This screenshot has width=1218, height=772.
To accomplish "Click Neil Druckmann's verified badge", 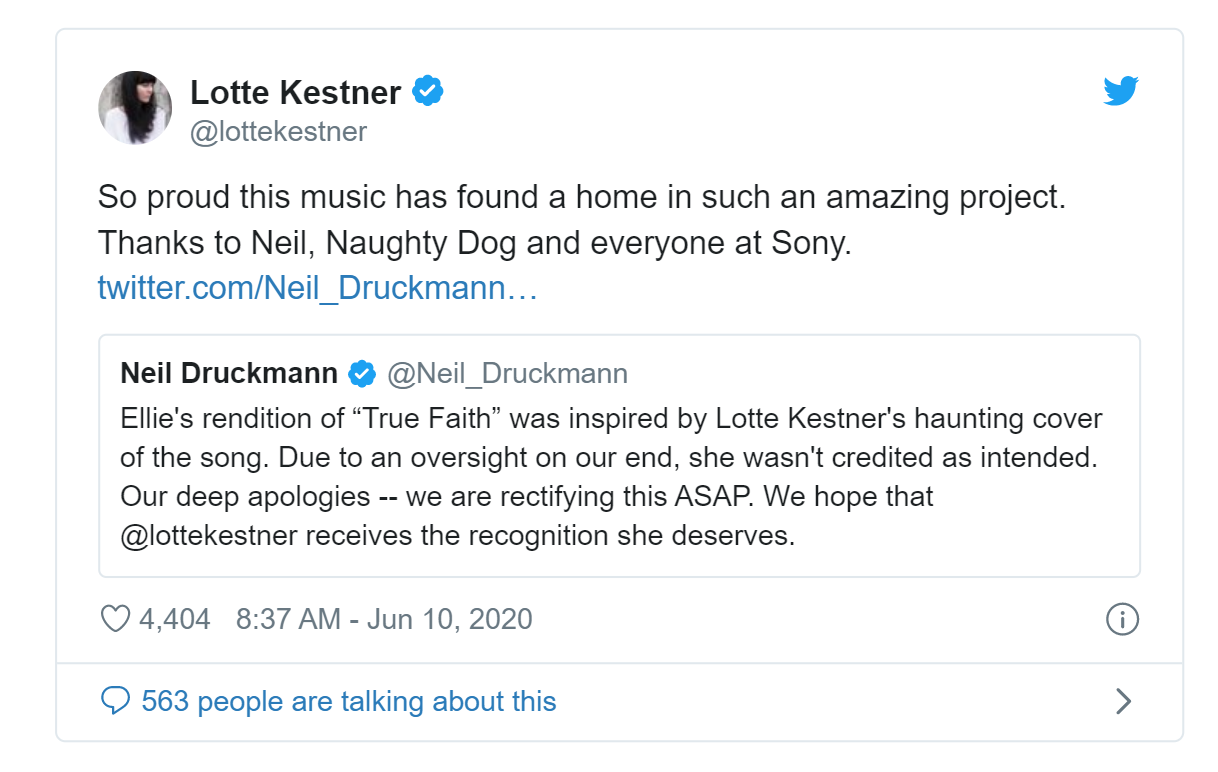I will (361, 374).
